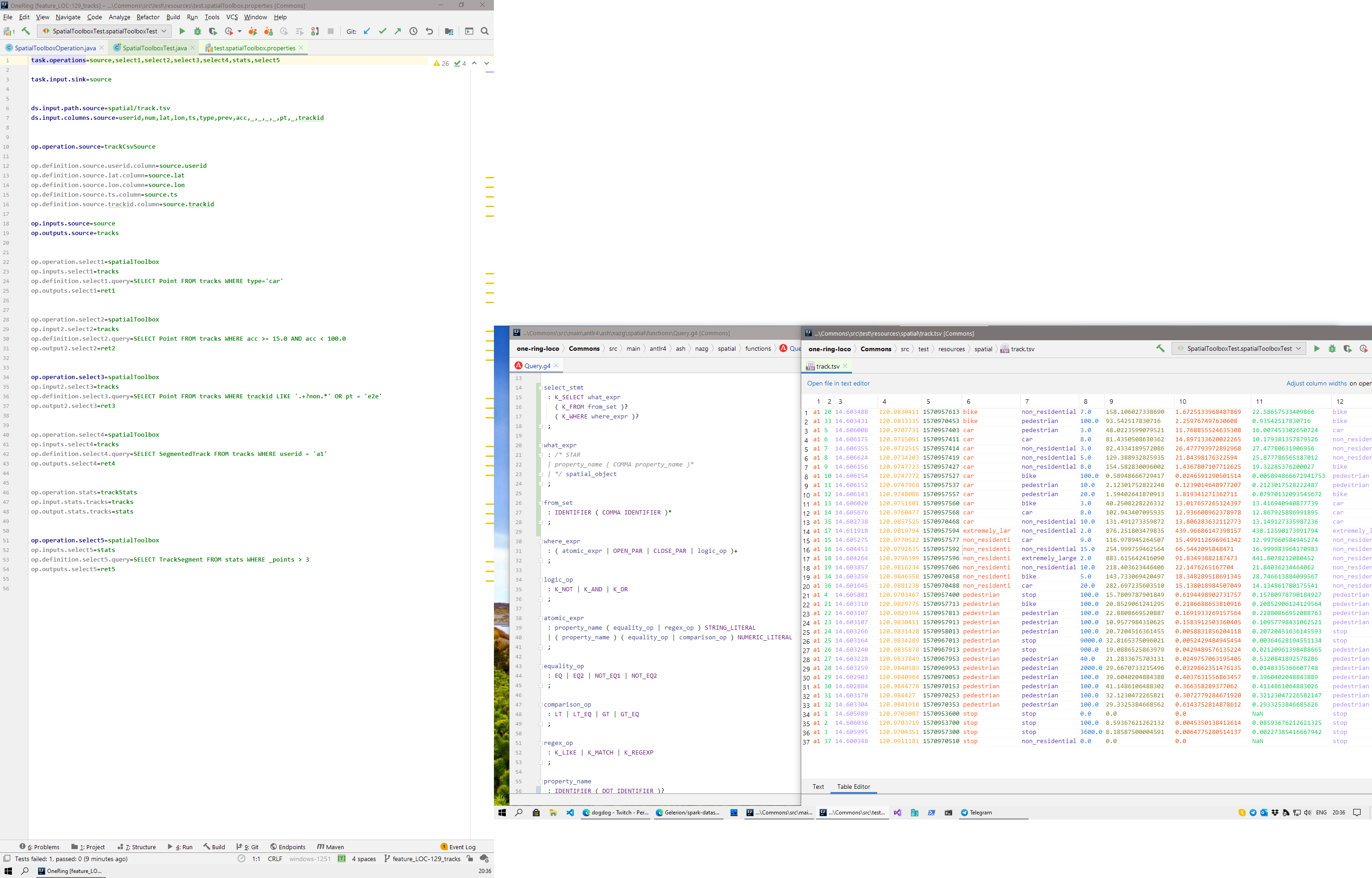The height and width of the screenshot is (878, 1372).
Task: Open the Run Anything icon next to search
Action: pos(469,32)
